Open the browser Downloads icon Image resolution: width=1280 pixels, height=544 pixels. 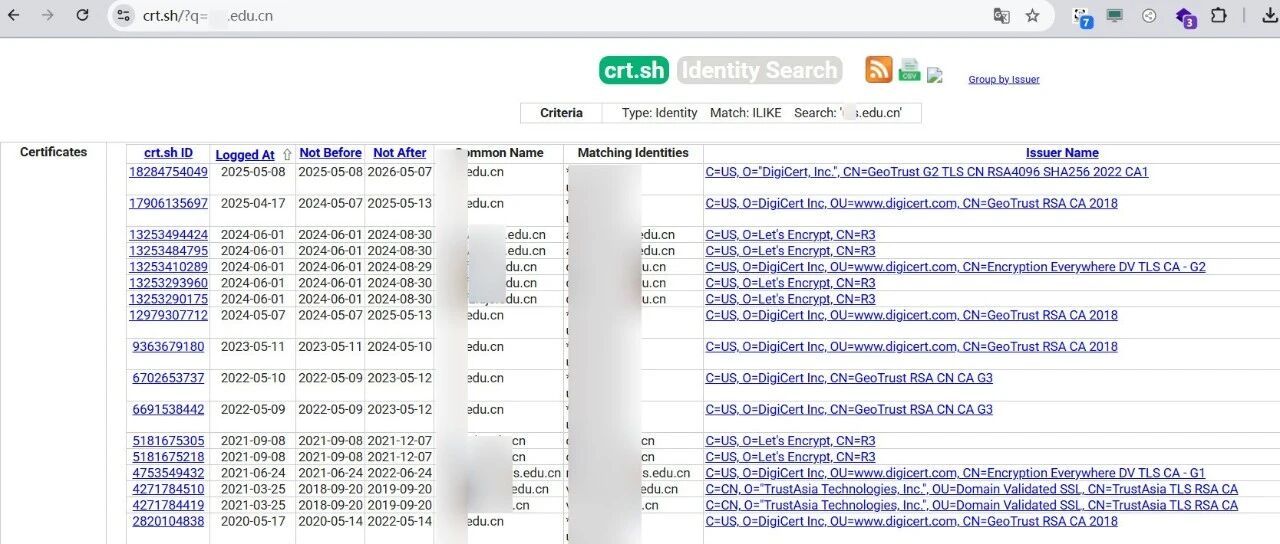click(1272, 16)
